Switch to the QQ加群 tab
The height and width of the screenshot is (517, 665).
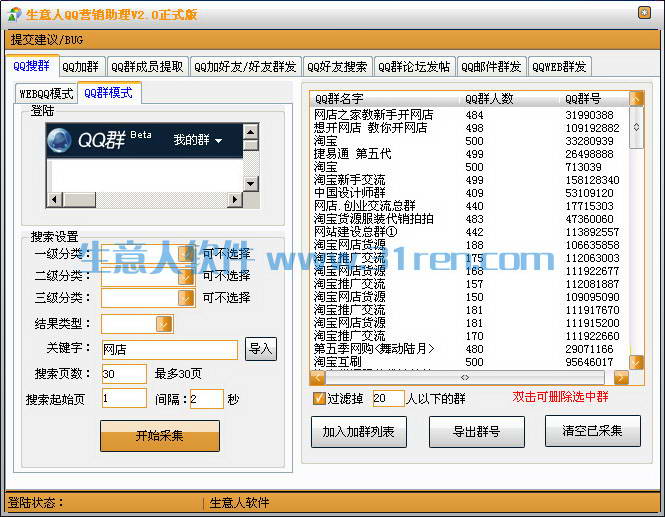pos(80,67)
